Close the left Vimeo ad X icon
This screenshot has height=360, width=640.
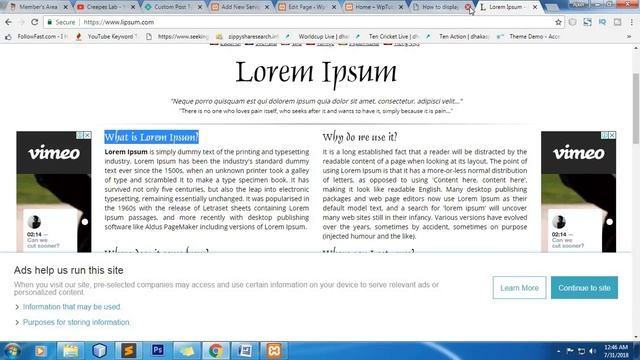(87, 135)
